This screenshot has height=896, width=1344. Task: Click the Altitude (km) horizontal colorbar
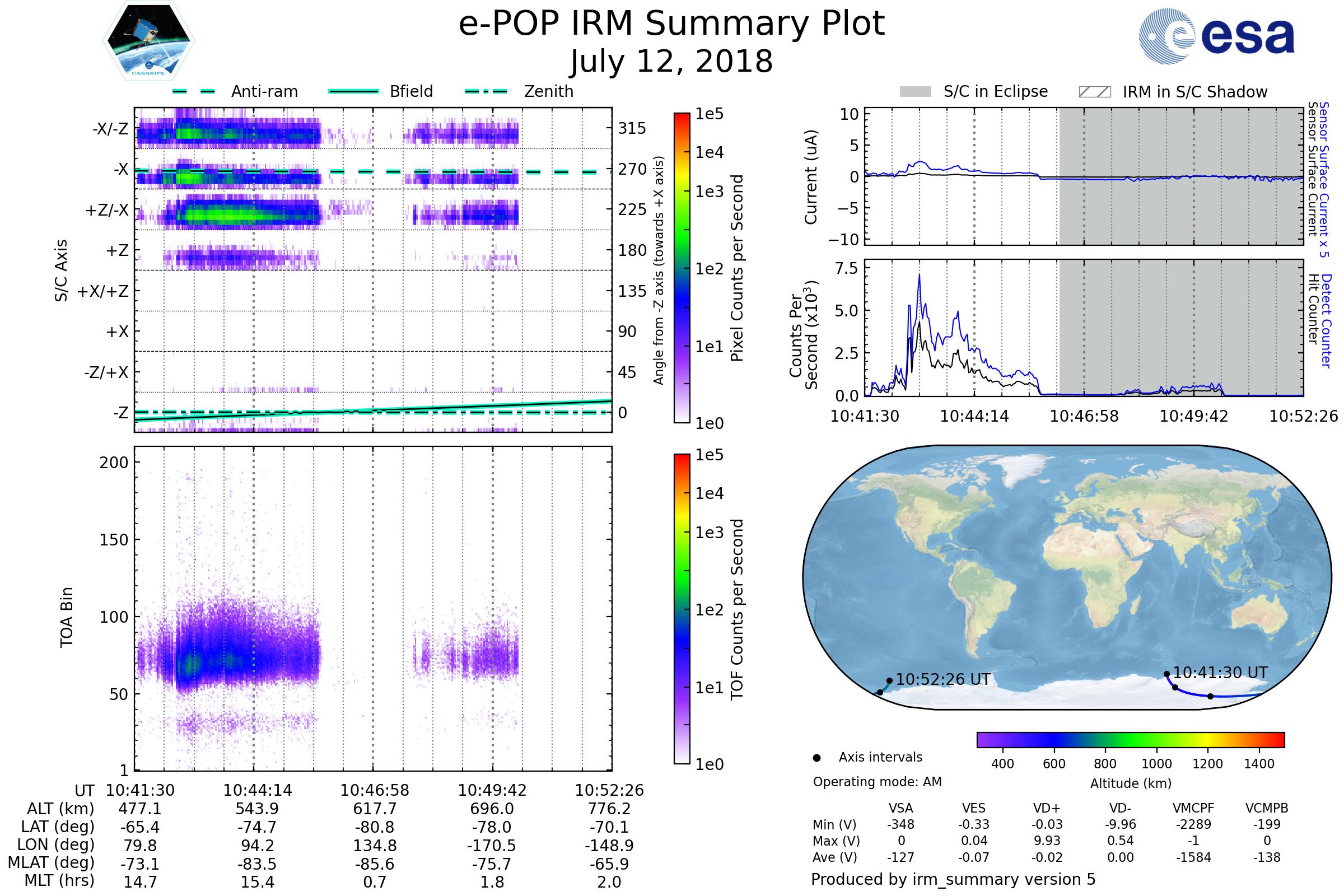tap(1130, 739)
